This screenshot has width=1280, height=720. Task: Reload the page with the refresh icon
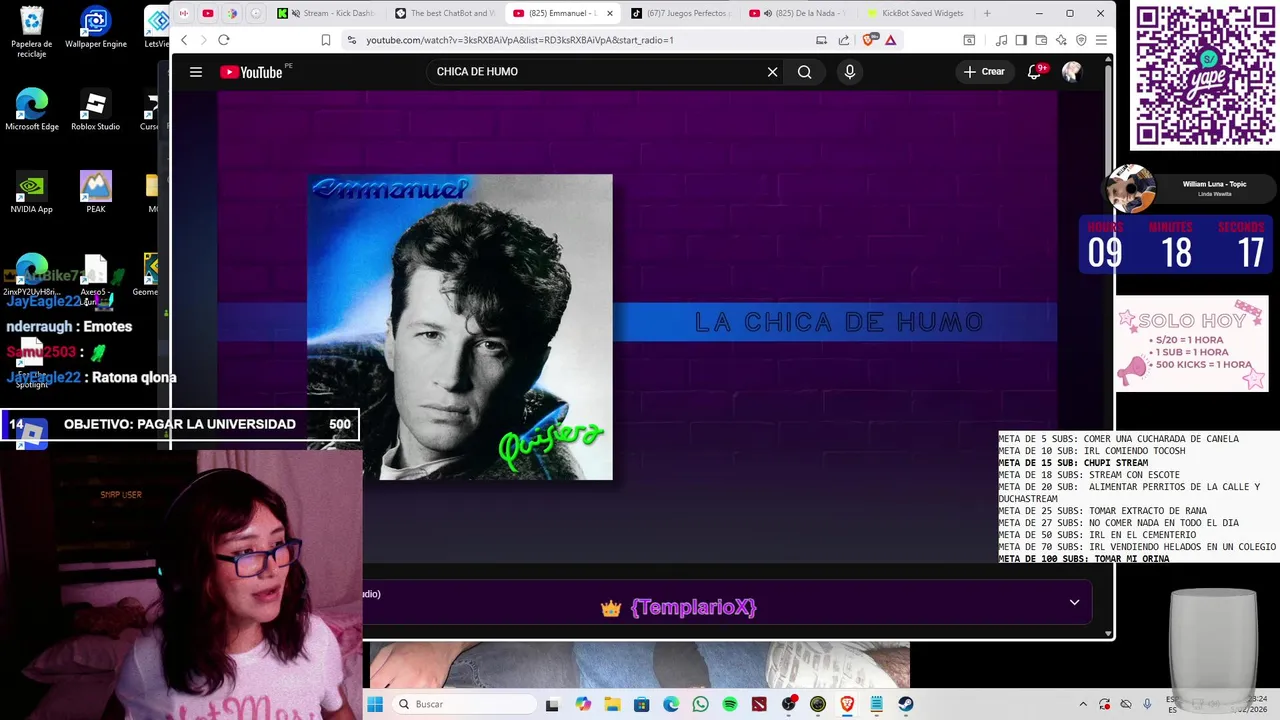[x=224, y=40]
